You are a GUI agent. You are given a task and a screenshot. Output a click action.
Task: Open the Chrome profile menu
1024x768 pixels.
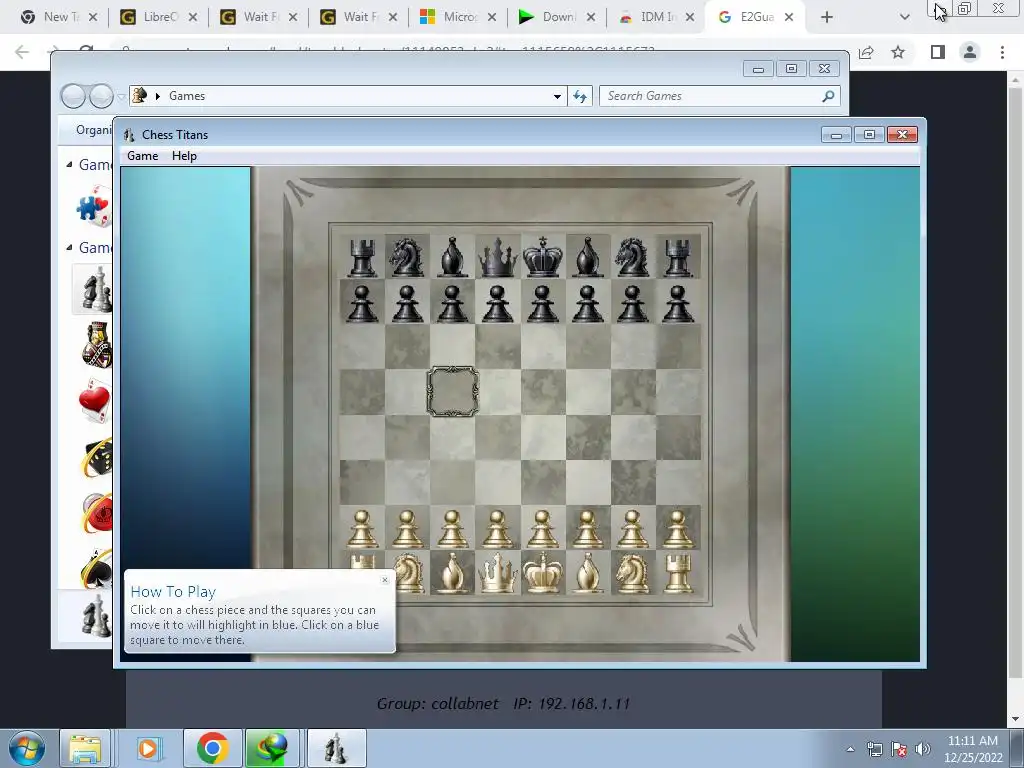[970, 52]
